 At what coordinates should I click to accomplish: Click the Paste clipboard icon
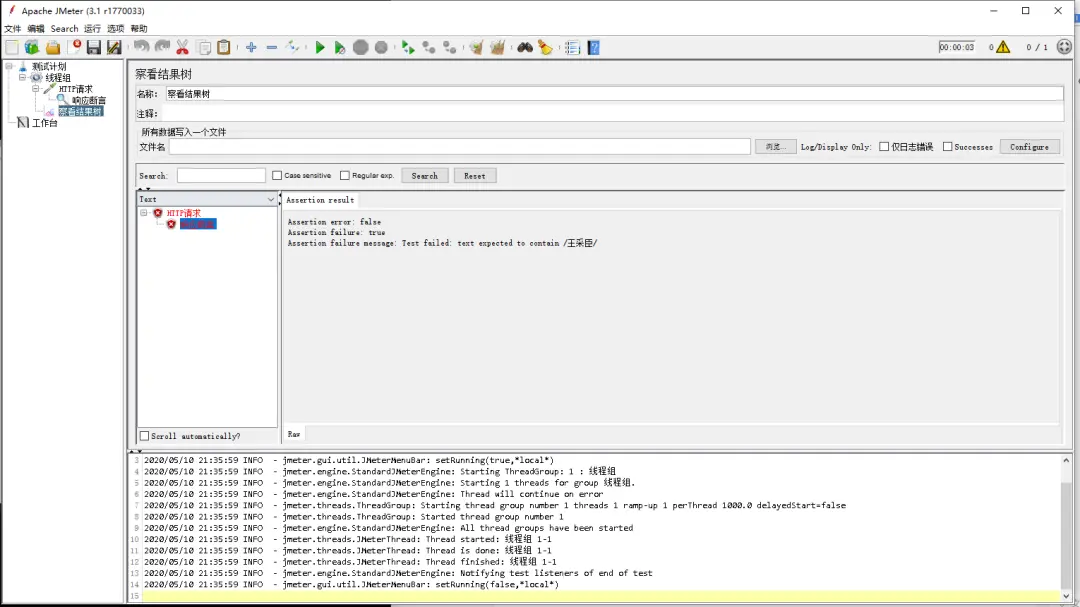224,48
